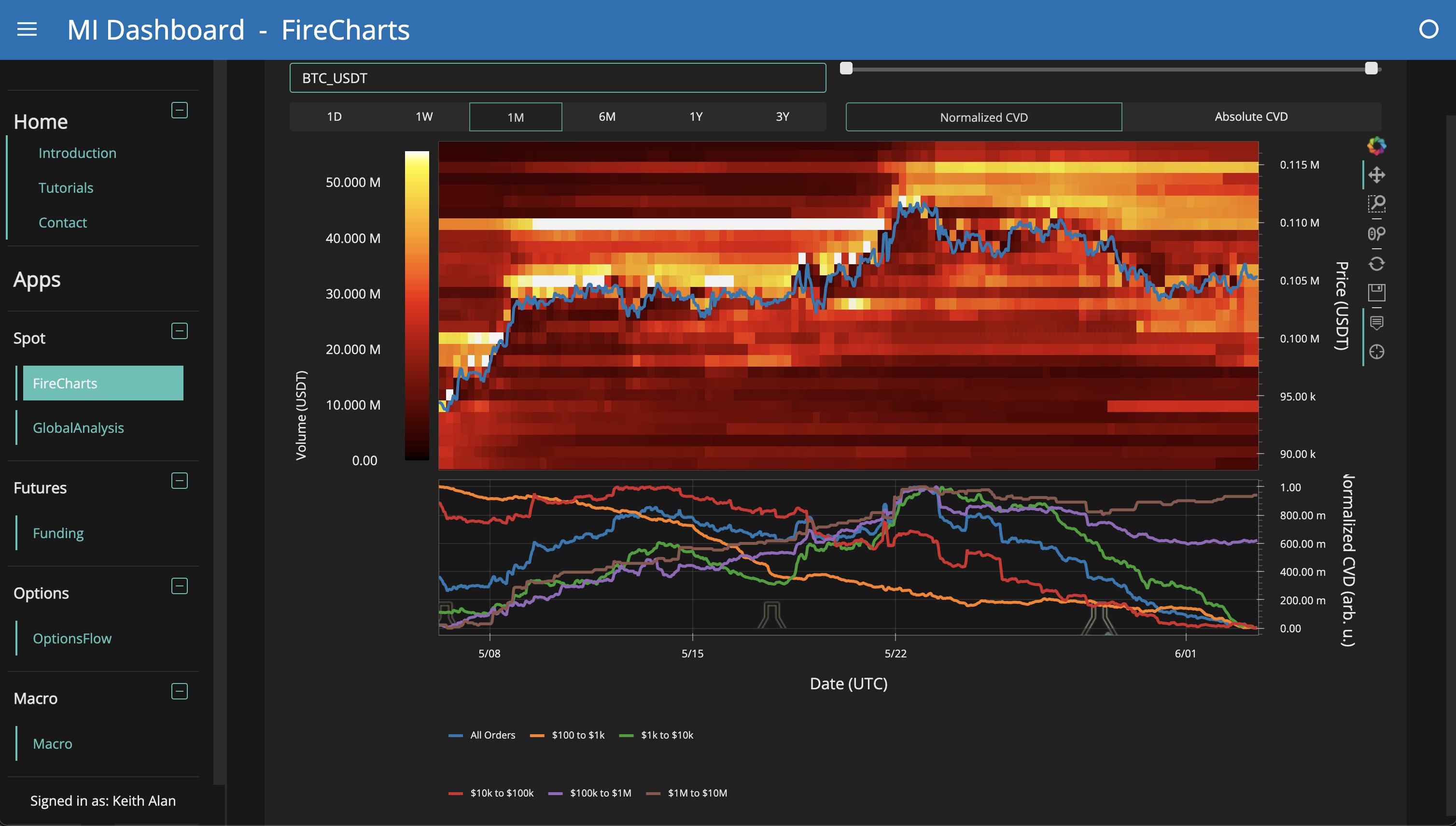This screenshot has width=1456, height=826.
Task: Go to the Tutorials page
Action: 66,188
